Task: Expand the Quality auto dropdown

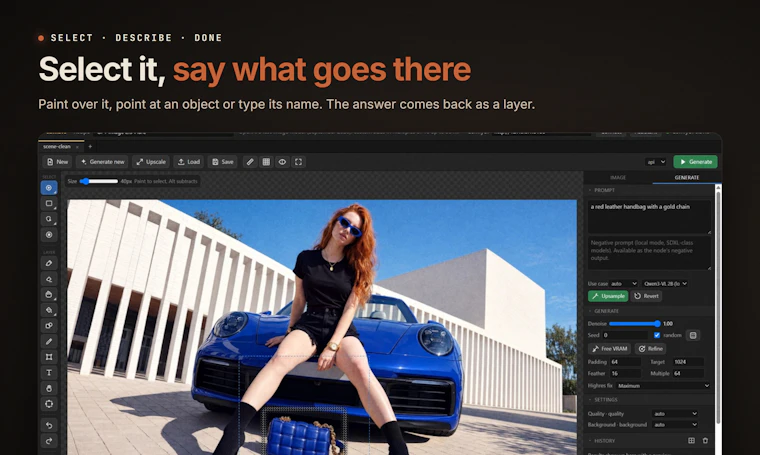Action: 675,413
